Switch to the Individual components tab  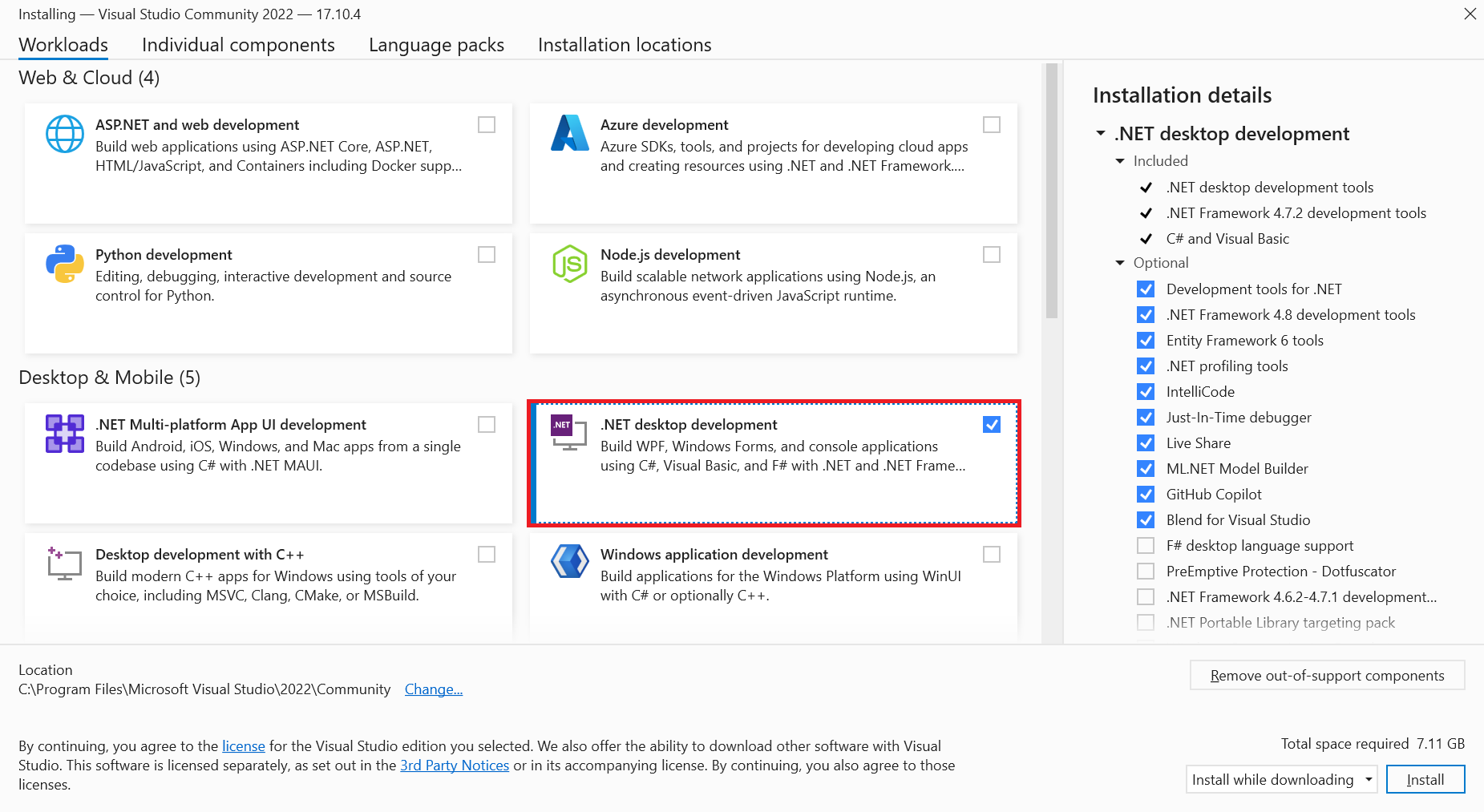[x=238, y=45]
